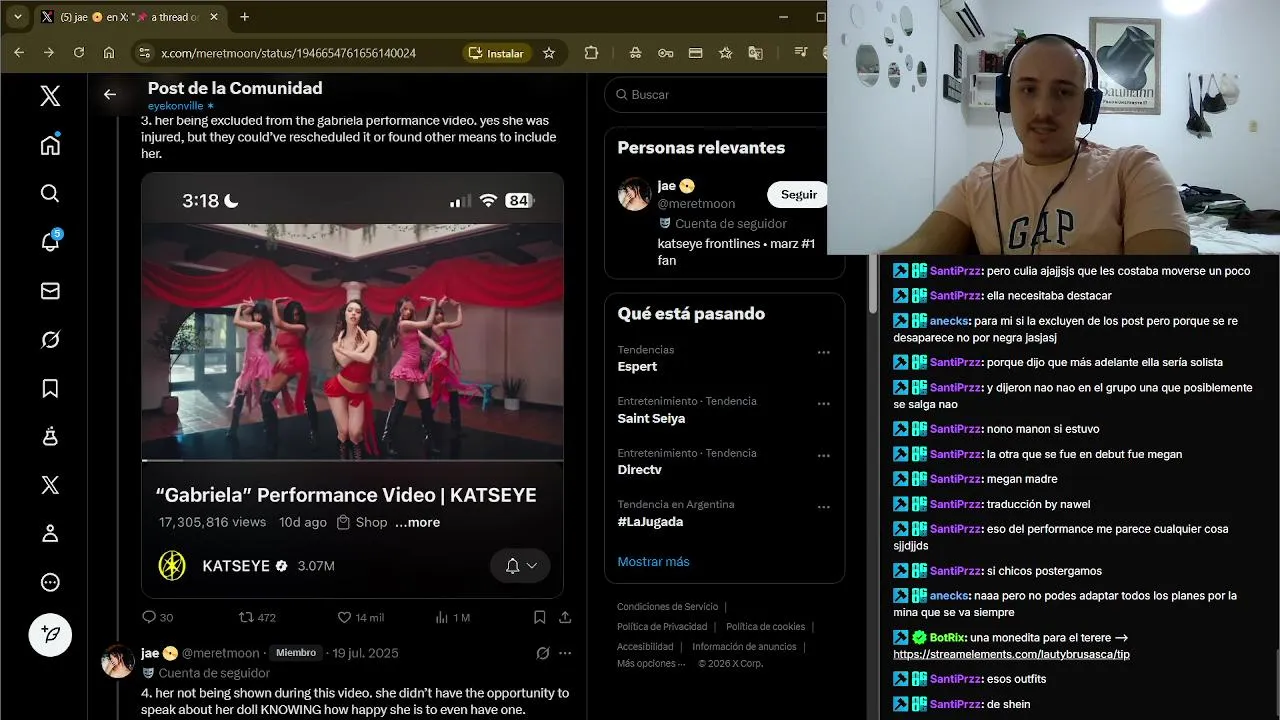Open Communities icon in the sidebar
1280x720 pixels.
[x=50, y=437]
